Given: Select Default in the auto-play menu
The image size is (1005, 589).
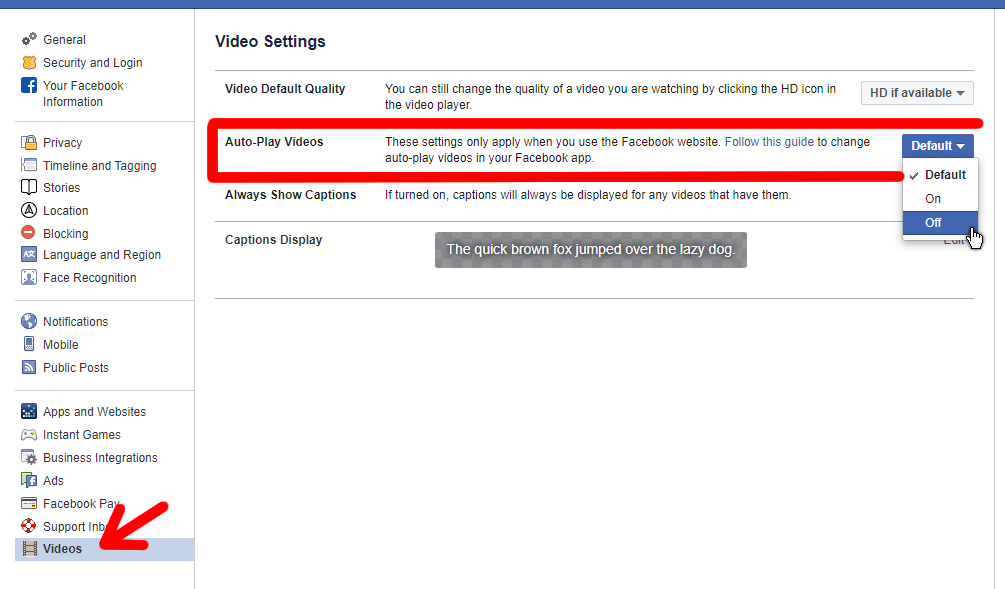Looking at the screenshot, I should pos(940,175).
